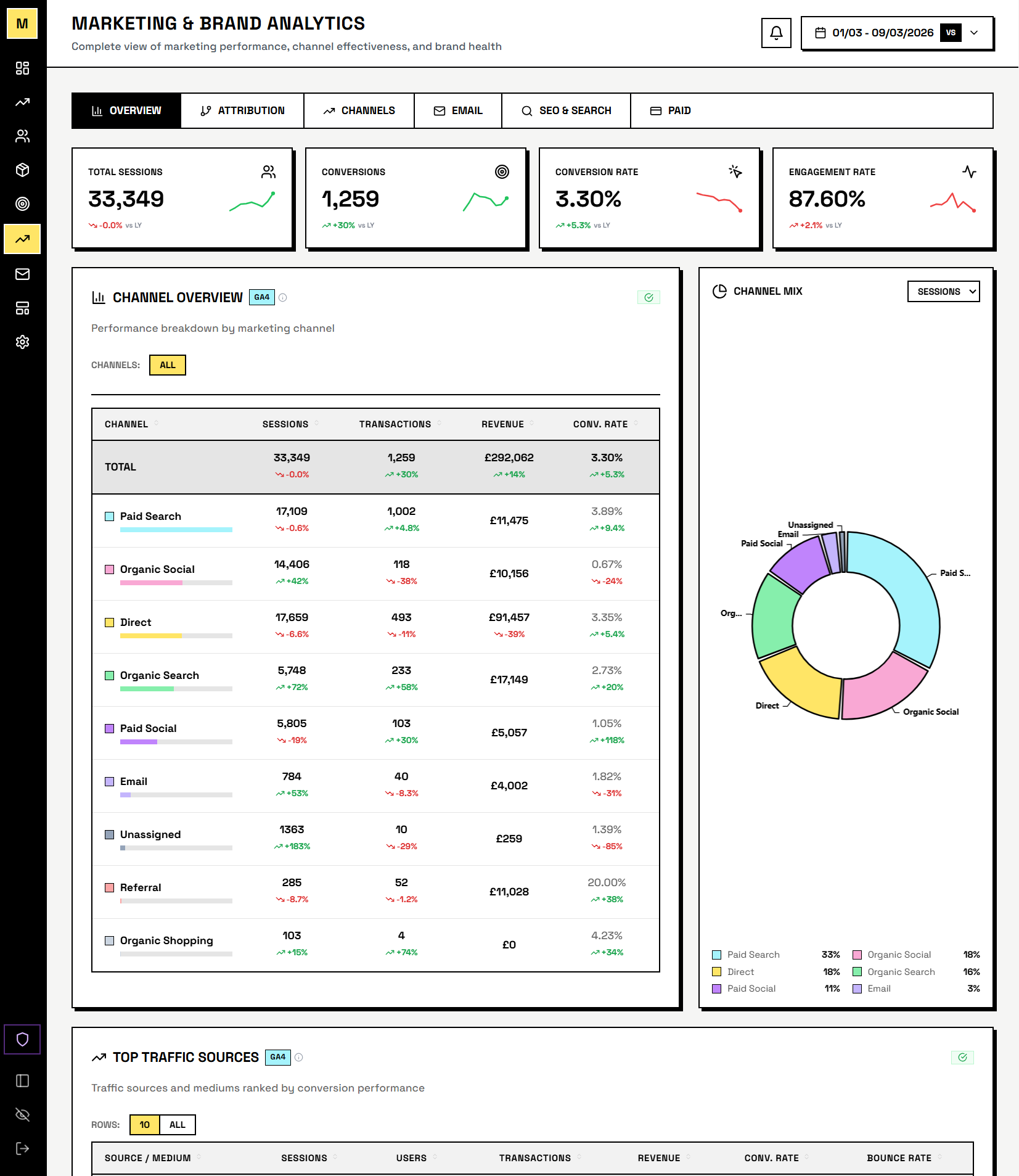The width and height of the screenshot is (1019, 1176).
Task: Open the Goals target icon in sidebar
Action: pos(23,204)
